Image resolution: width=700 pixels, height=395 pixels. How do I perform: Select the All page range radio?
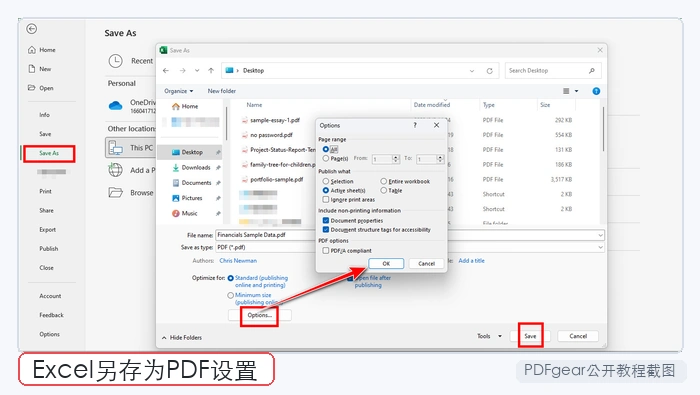click(326, 150)
